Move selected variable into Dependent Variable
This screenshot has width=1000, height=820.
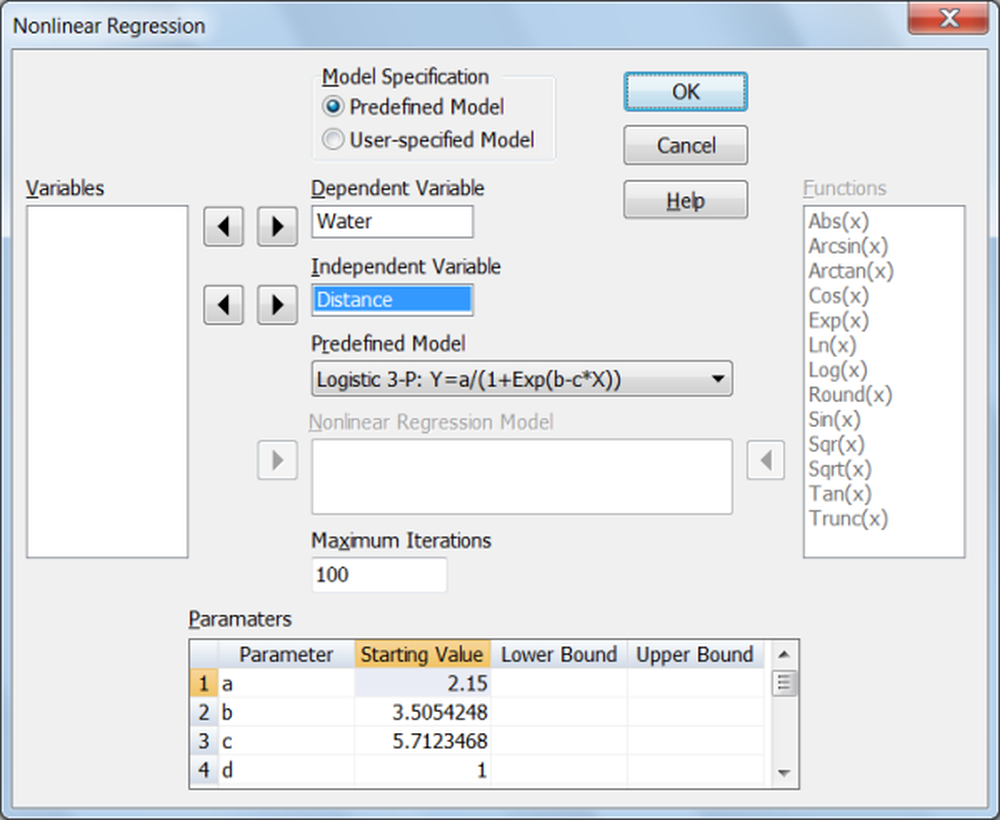[276, 226]
